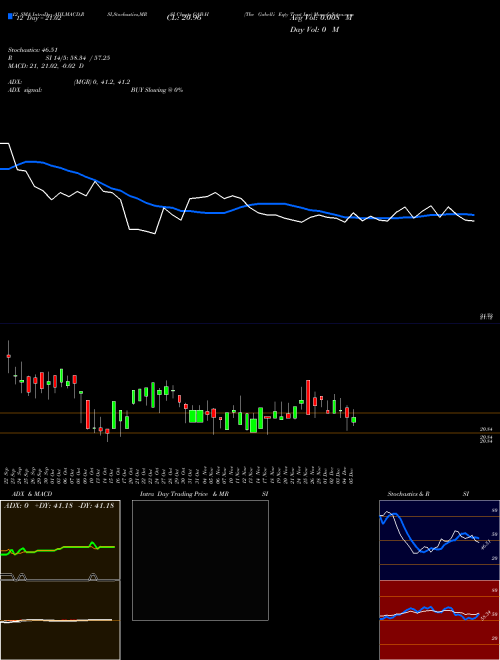Click the 'Stochastics & R SI' panel title
Image resolution: width=500 pixels, height=660 pixels.
428,494
